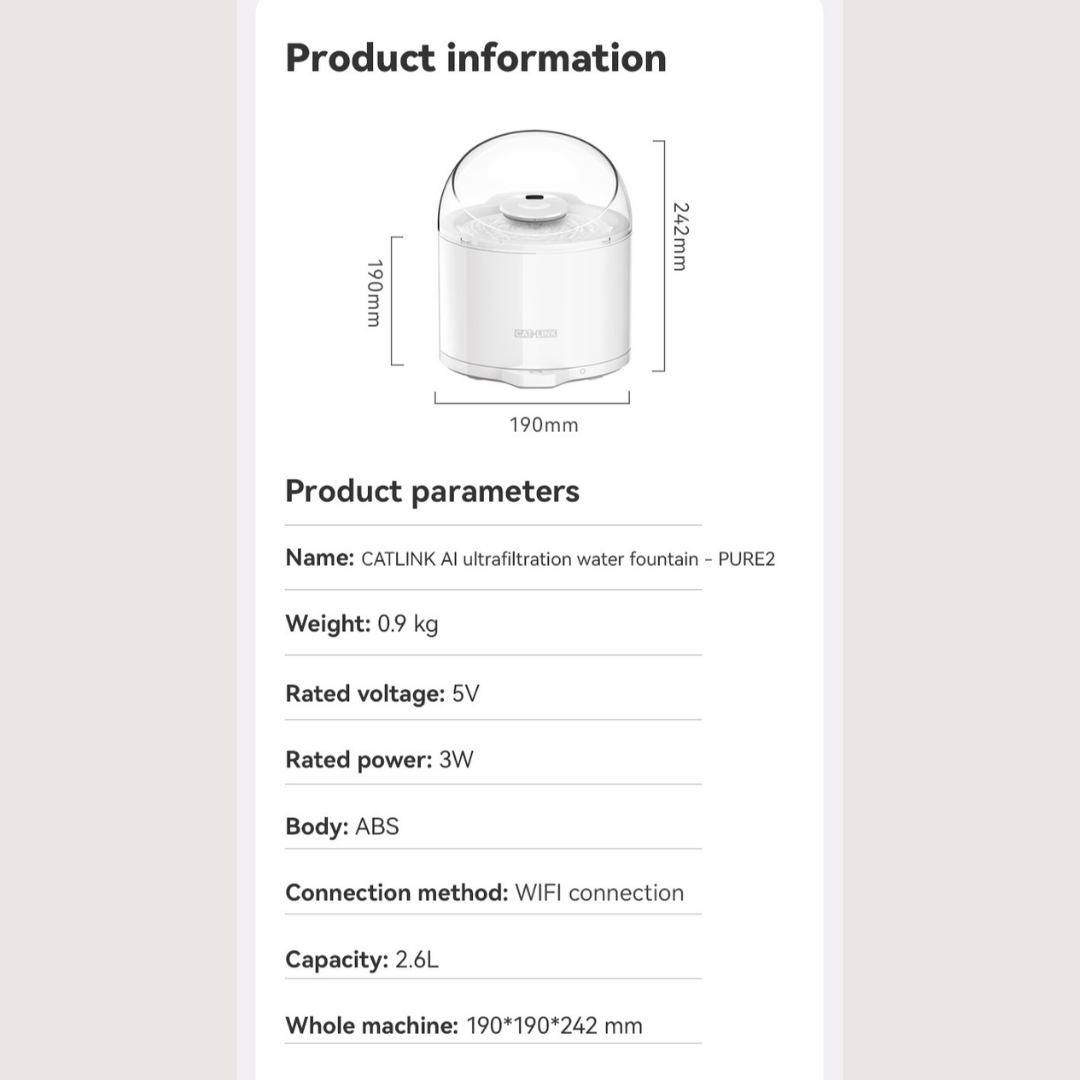Image resolution: width=1080 pixels, height=1080 pixels.
Task: Click the width dimension line below the fountain
Action: [532, 401]
